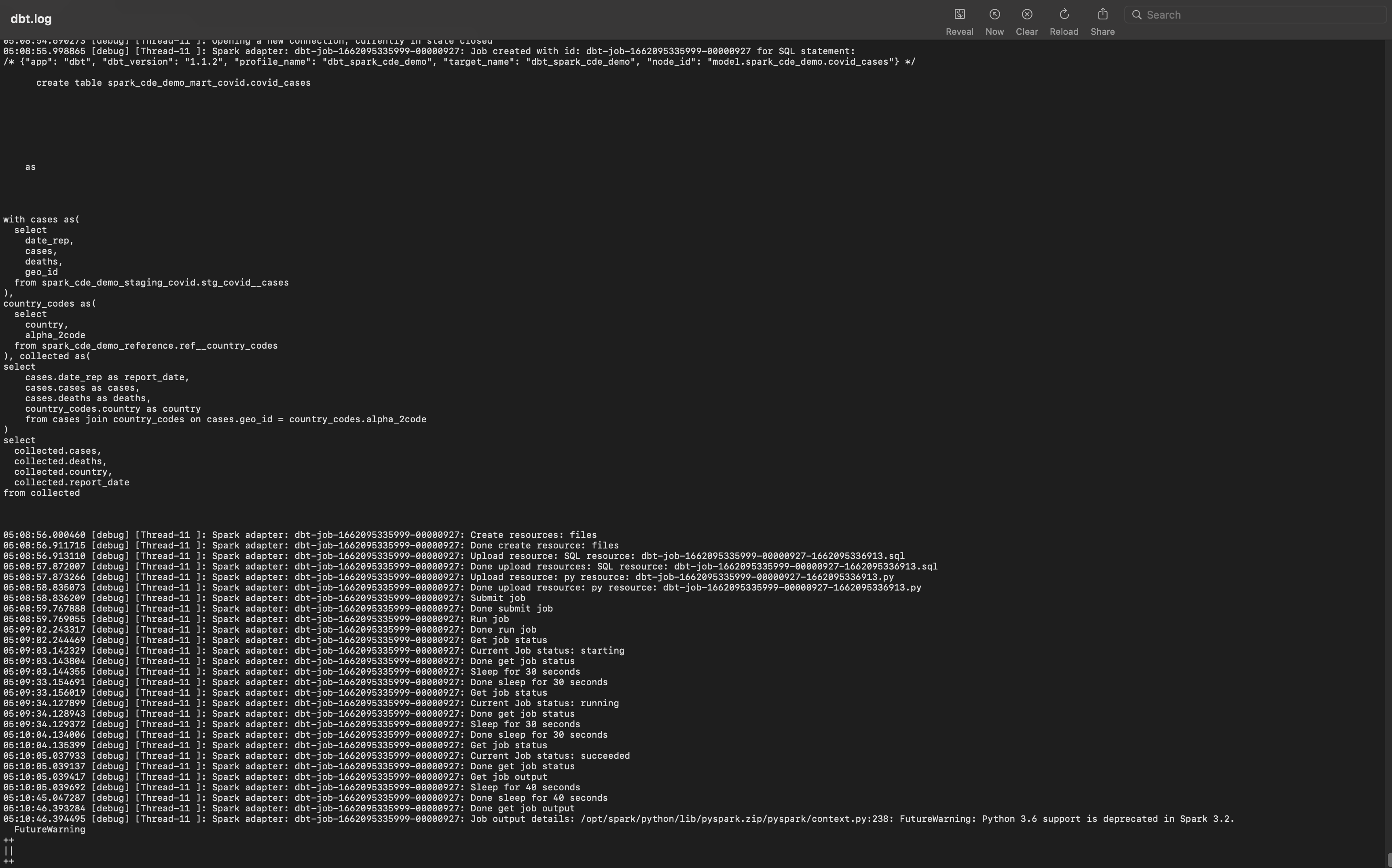Screen dimensions: 1392x868
Task: Click the magnifying glass in the search bar
Action: [x=1138, y=14]
